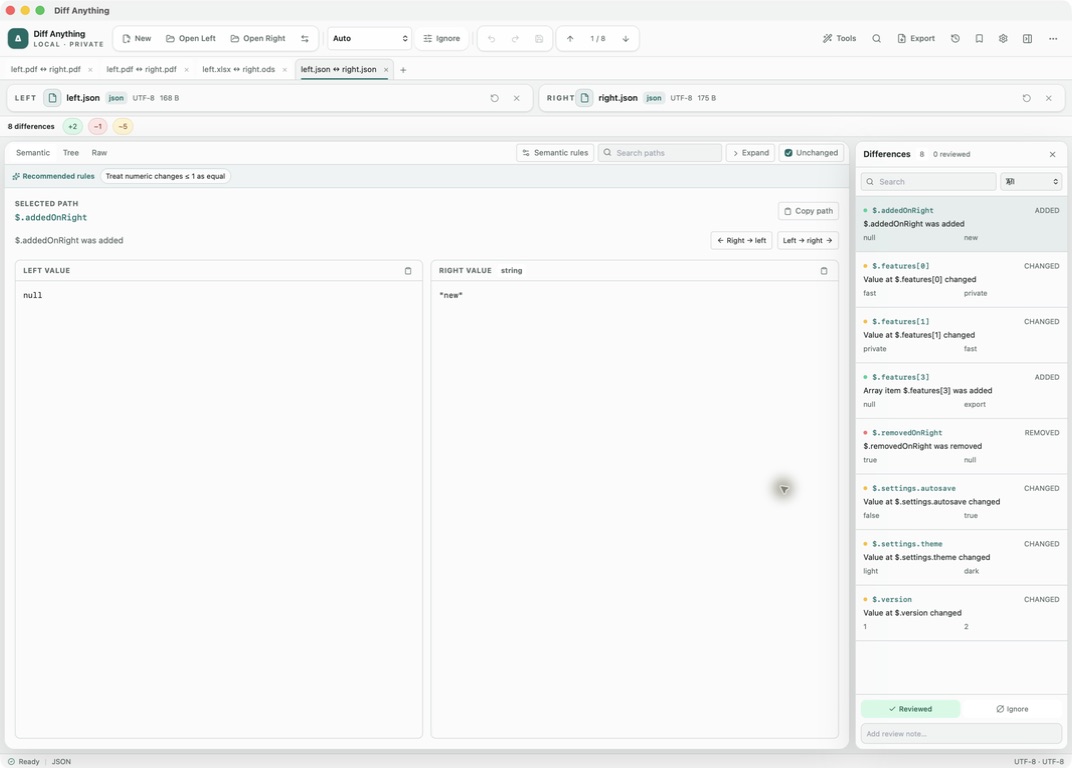This screenshot has width=1072, height=768.
Task: Click the New button
Action: [x=137, y=38]
